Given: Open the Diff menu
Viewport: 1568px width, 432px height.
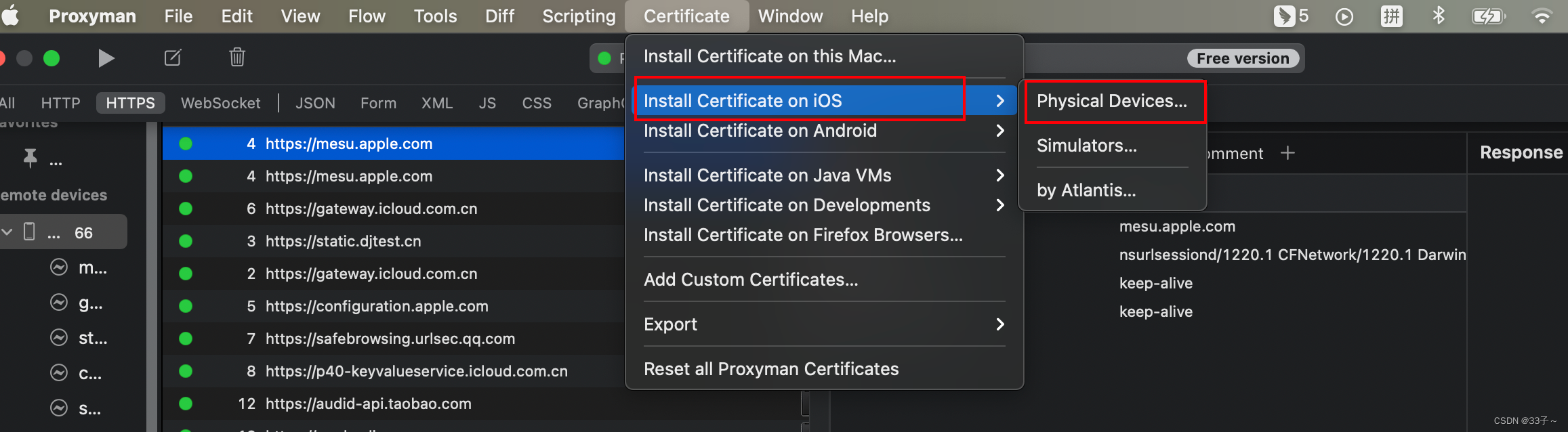Looking at the screenshot, I should pyautogui.click(x=499, y=16).
